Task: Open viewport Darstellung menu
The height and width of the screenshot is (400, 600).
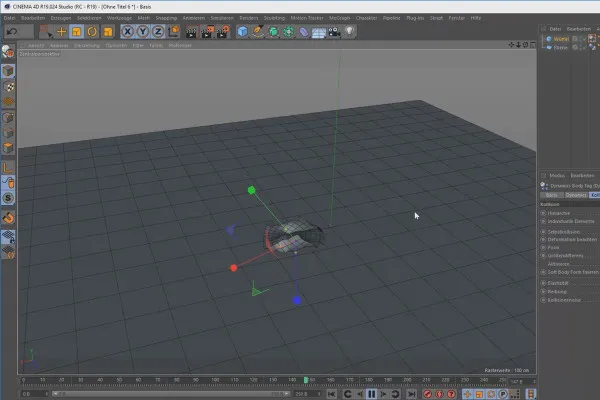Action: point(87,46)
